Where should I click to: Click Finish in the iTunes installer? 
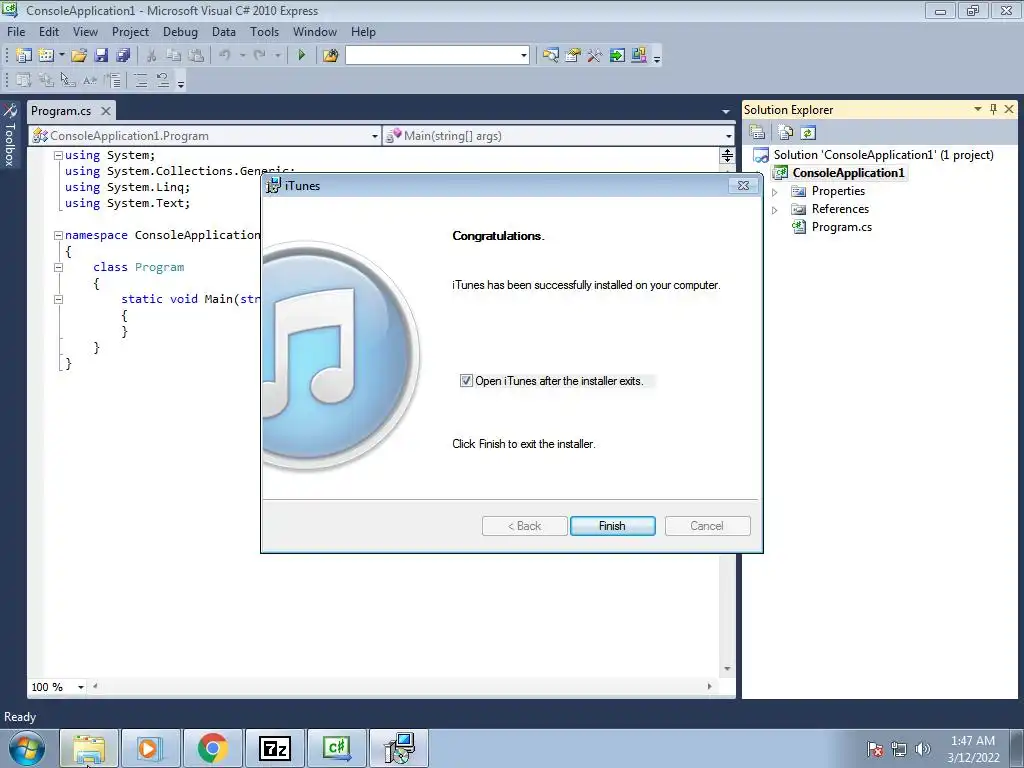pyautogui.click(x=613, y=526)
